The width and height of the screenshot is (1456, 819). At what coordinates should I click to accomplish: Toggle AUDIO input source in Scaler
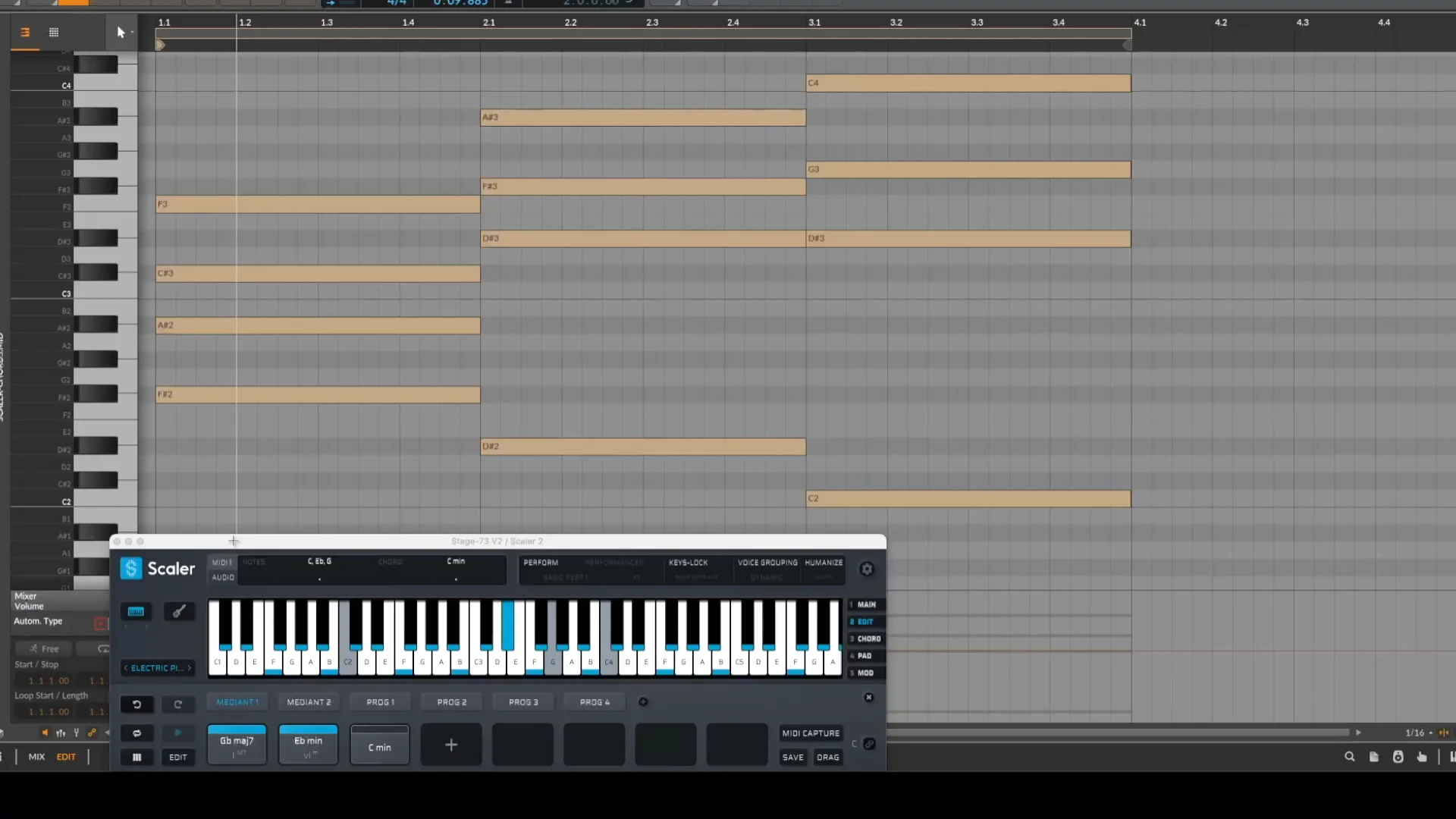[223, 578]
